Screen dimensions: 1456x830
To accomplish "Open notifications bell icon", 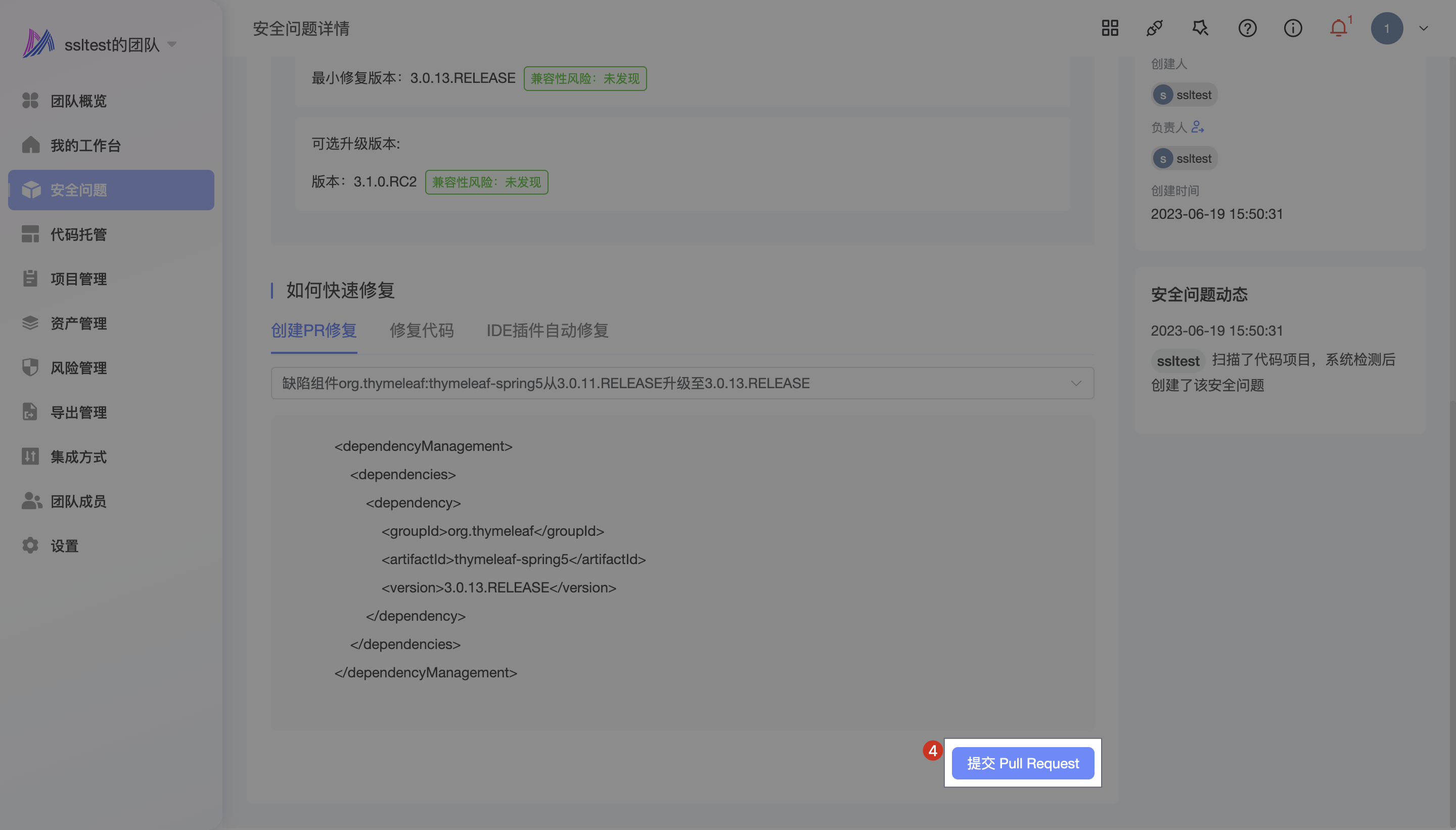I will (1338, 28).
